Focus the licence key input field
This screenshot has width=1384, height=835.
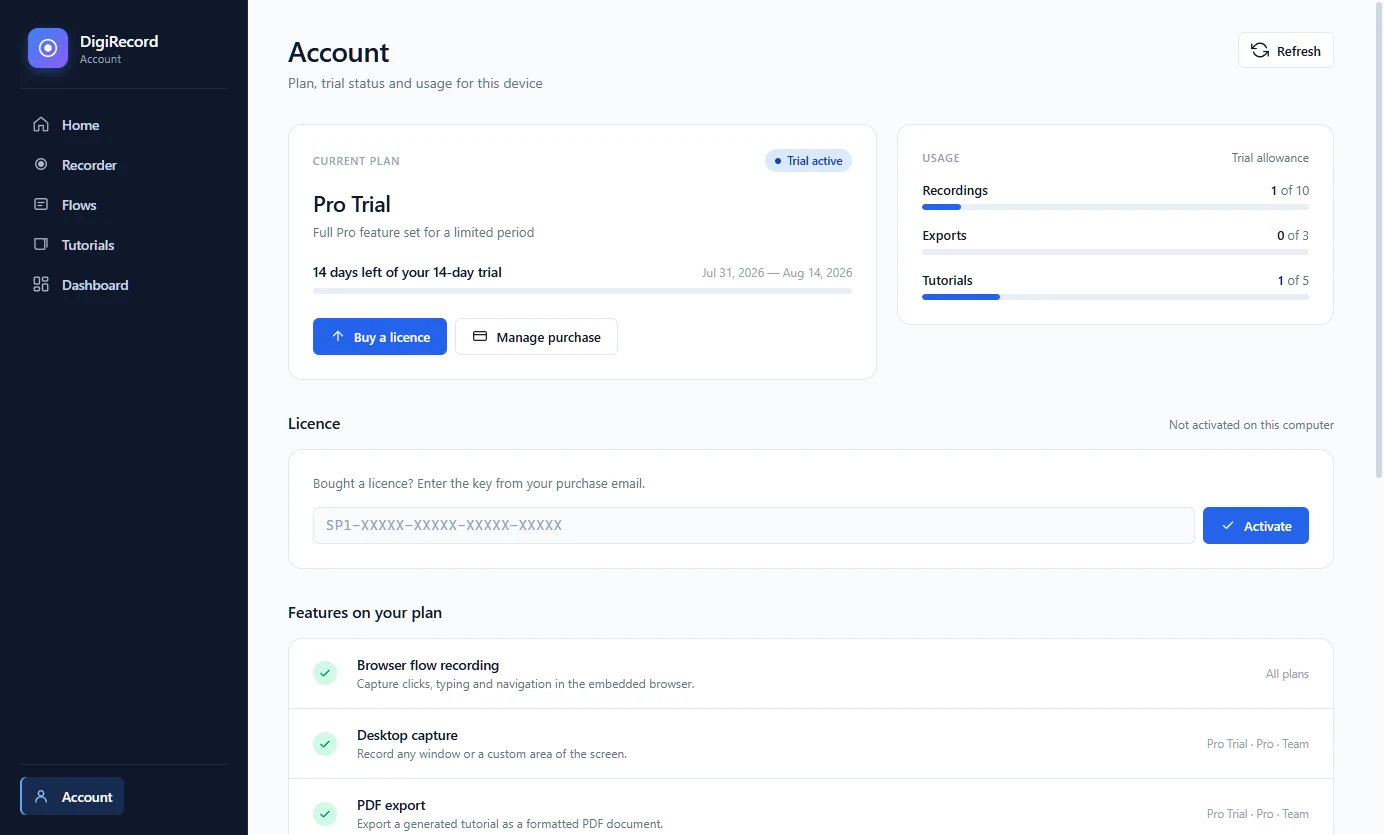(x=754, y=526)
